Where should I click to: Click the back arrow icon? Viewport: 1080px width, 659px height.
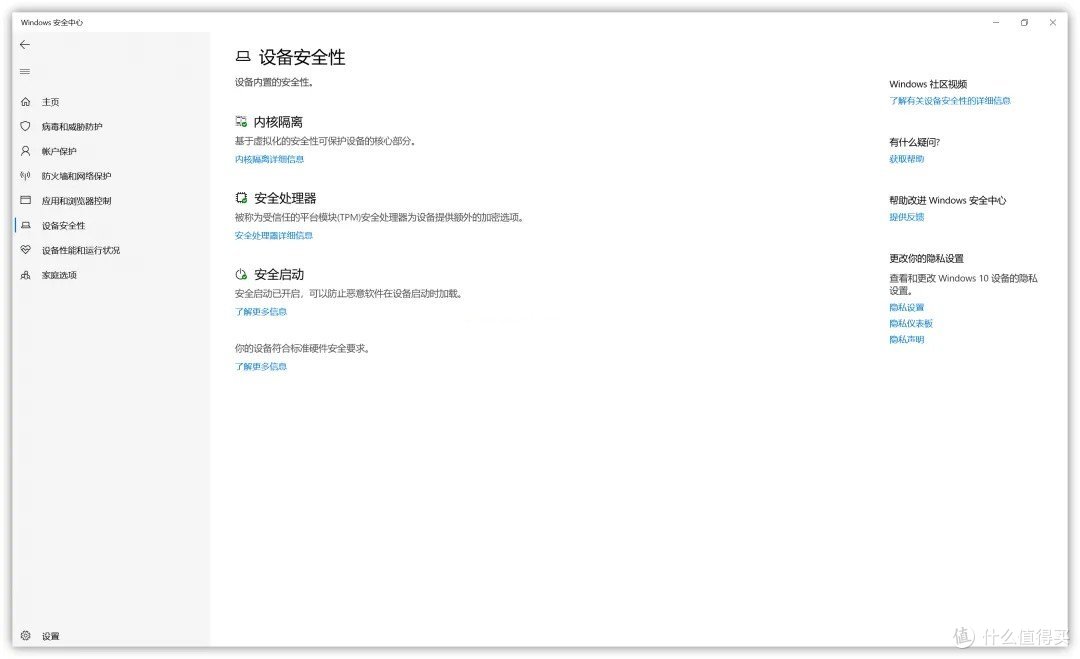[x=25, y=45]
